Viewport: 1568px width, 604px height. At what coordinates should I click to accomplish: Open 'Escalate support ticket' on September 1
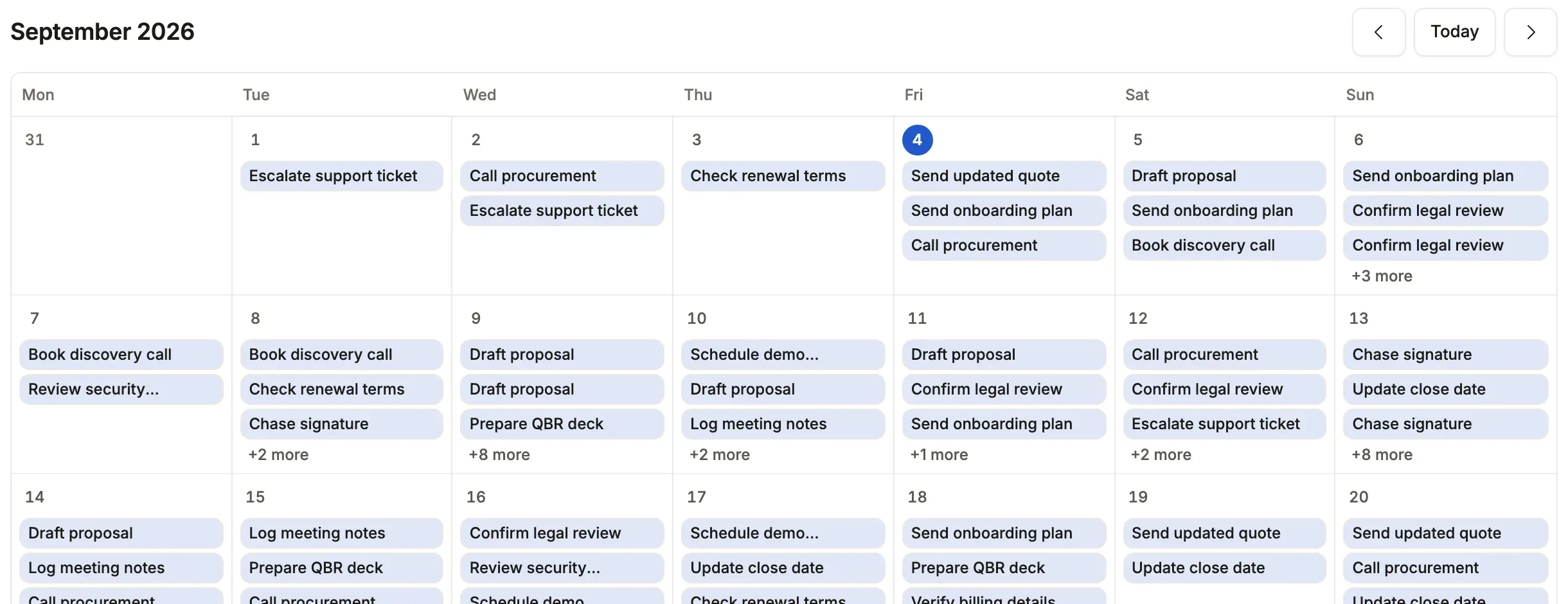tap(341, 176)
